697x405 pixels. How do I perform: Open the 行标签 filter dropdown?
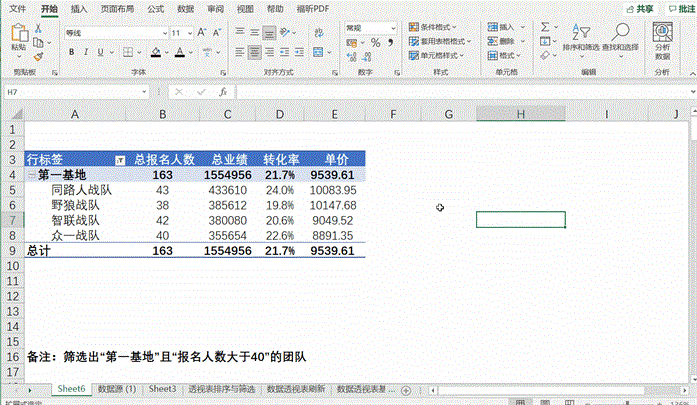pyautogui.click(x=121, y=159)
